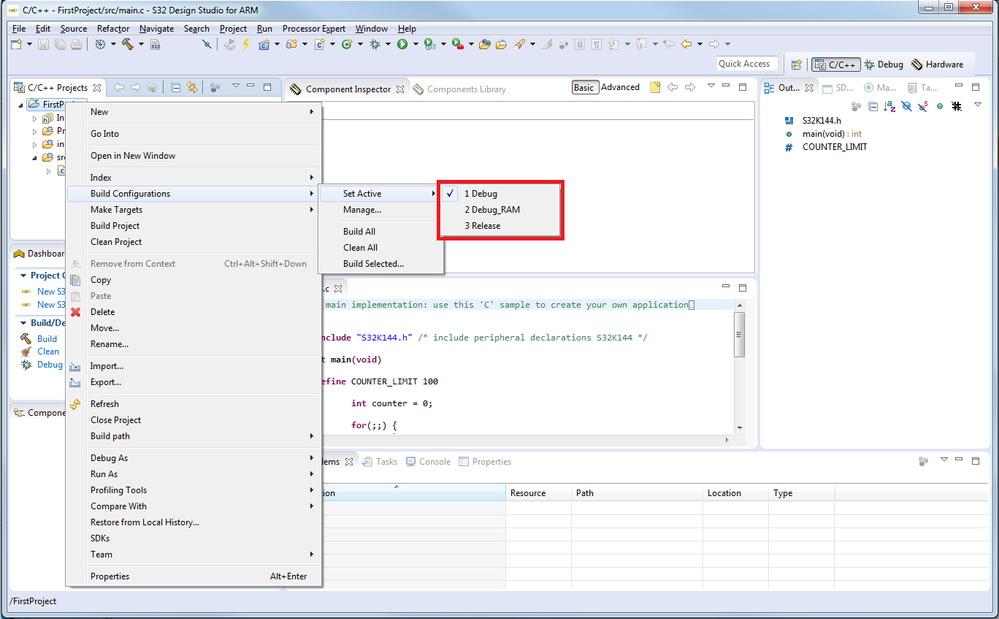
Task: Click the Debug bug icon in the main toolbar
Action: pos(375,44)
